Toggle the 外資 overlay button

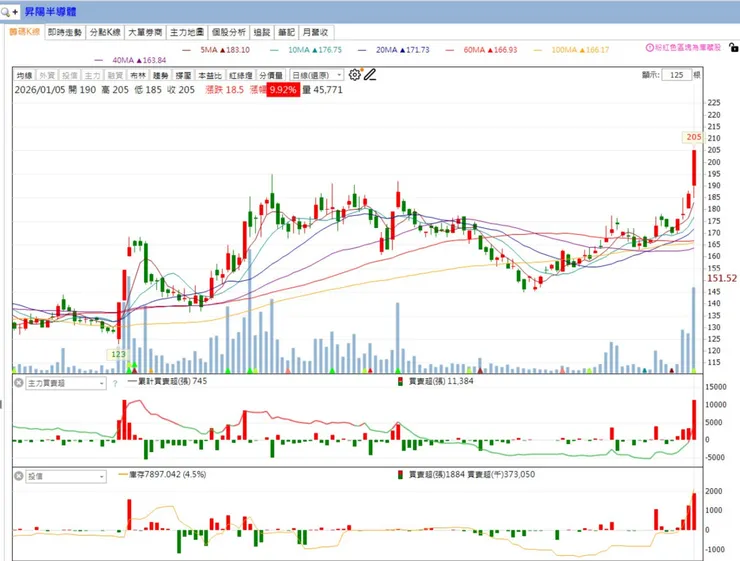click(47, 75)
